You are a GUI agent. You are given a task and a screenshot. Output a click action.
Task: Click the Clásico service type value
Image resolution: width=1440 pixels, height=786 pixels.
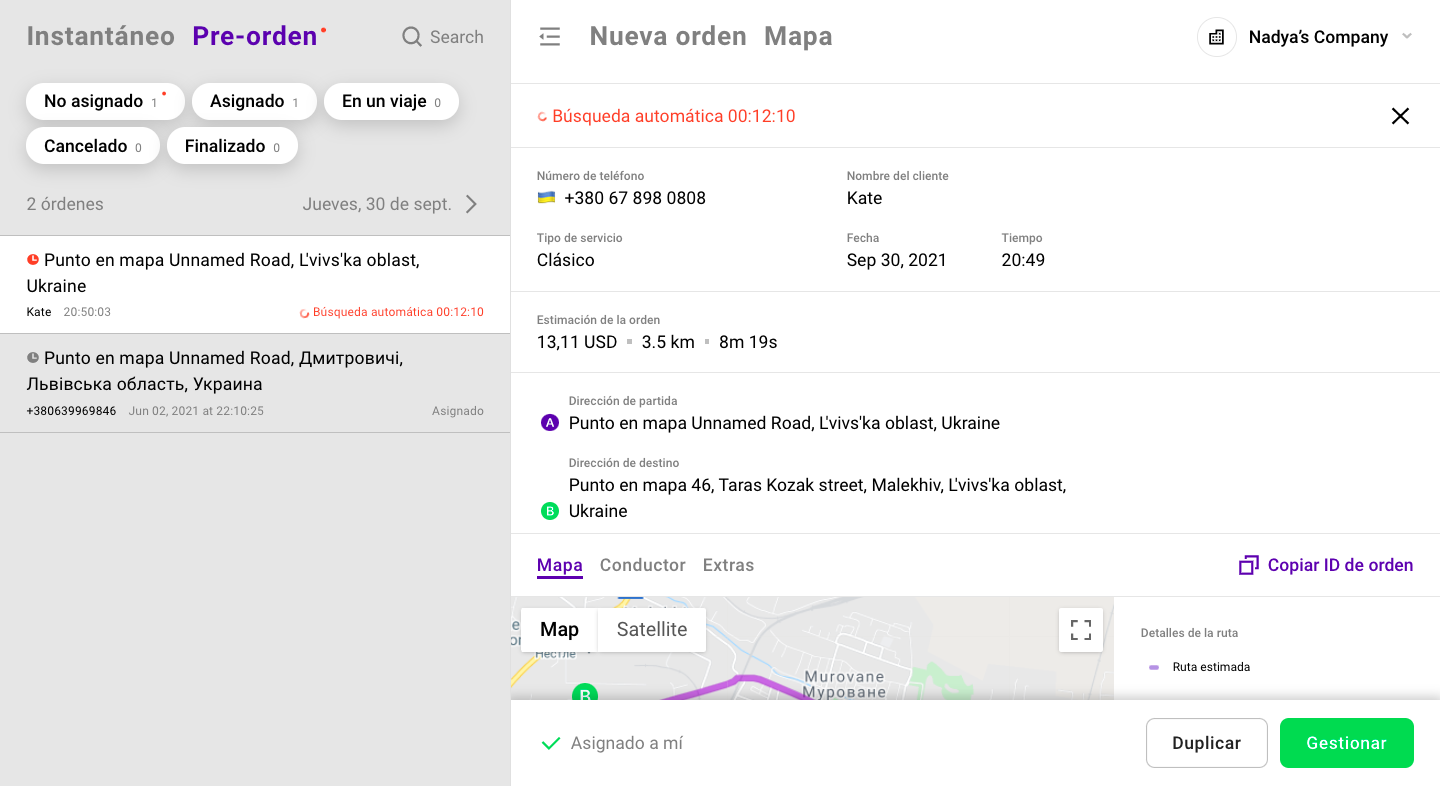click(566, 260)
